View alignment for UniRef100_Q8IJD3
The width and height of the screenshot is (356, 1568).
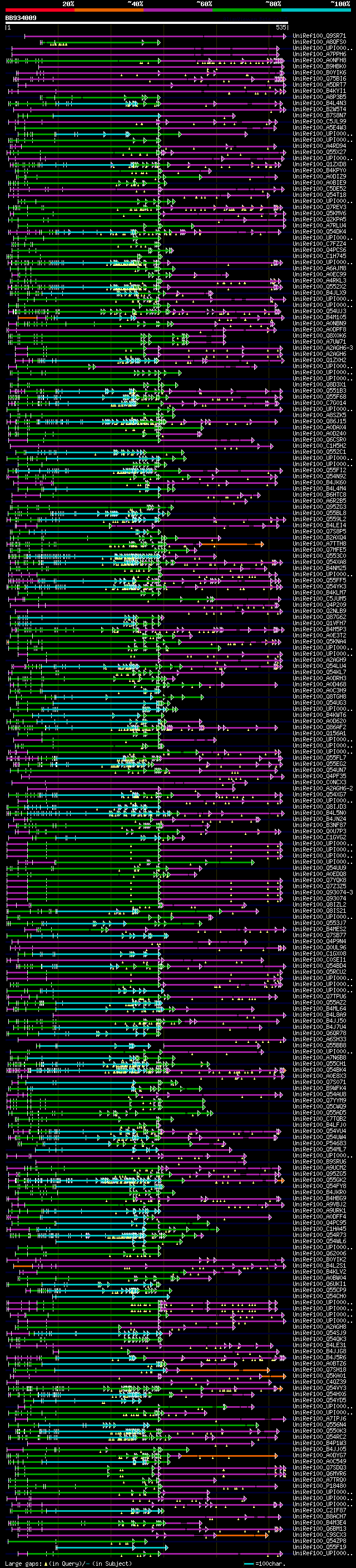click(x=319, y=807)
